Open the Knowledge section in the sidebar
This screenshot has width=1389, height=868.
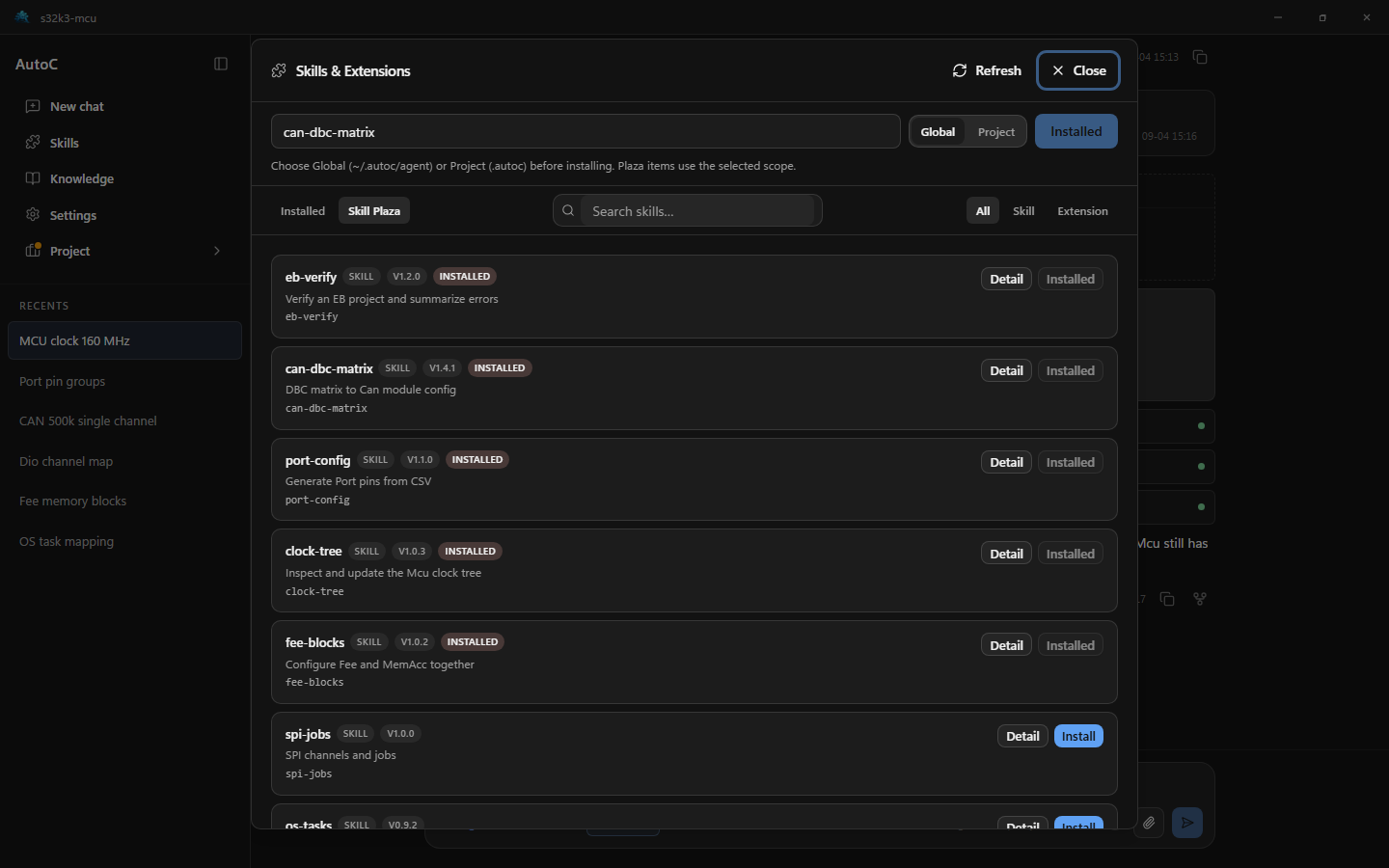pyautogui.click(x=124, y=178)
